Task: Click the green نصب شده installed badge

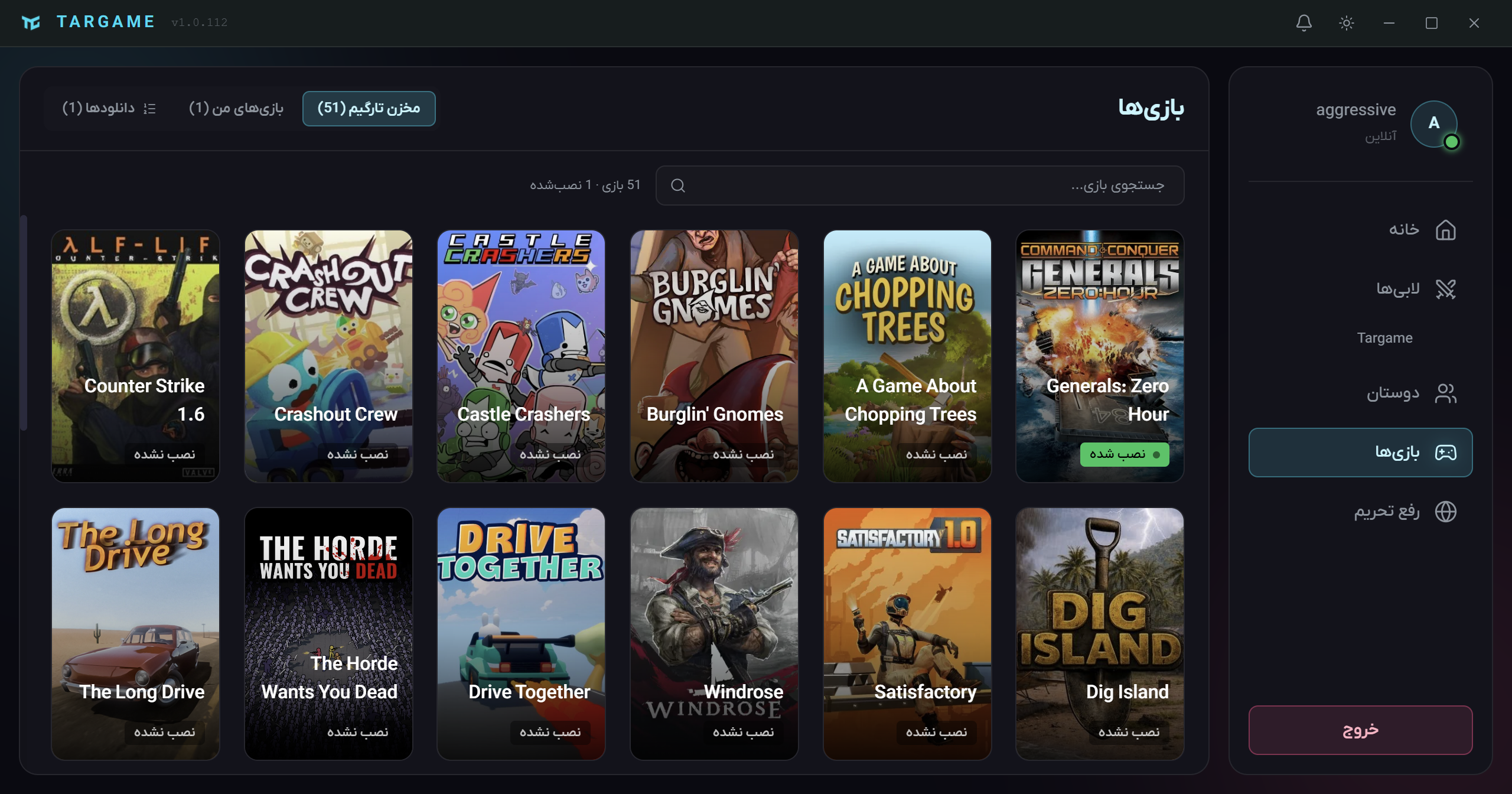Action: point(1125,454)
